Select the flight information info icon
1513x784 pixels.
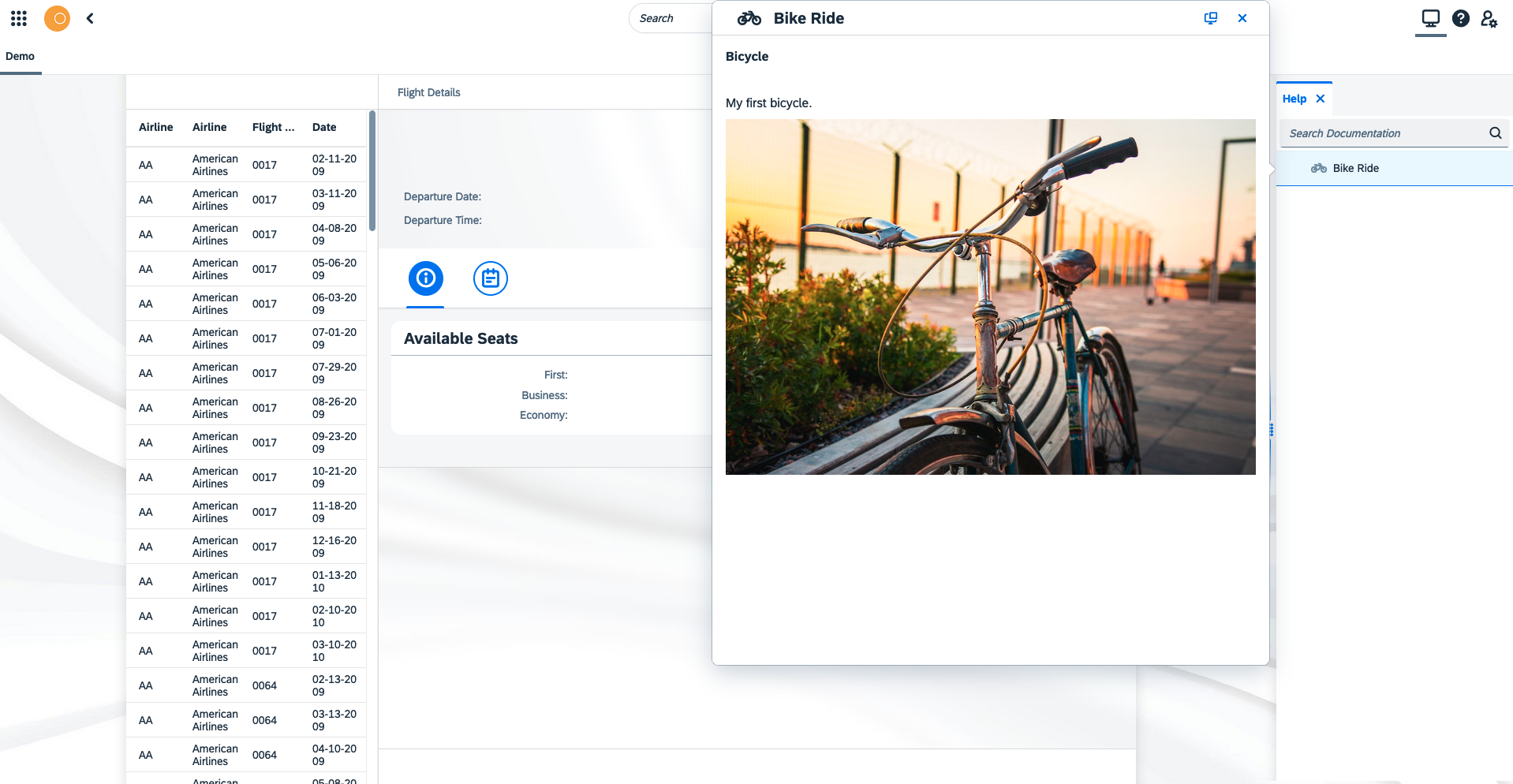pyautogui.click(x=425, y=278)
